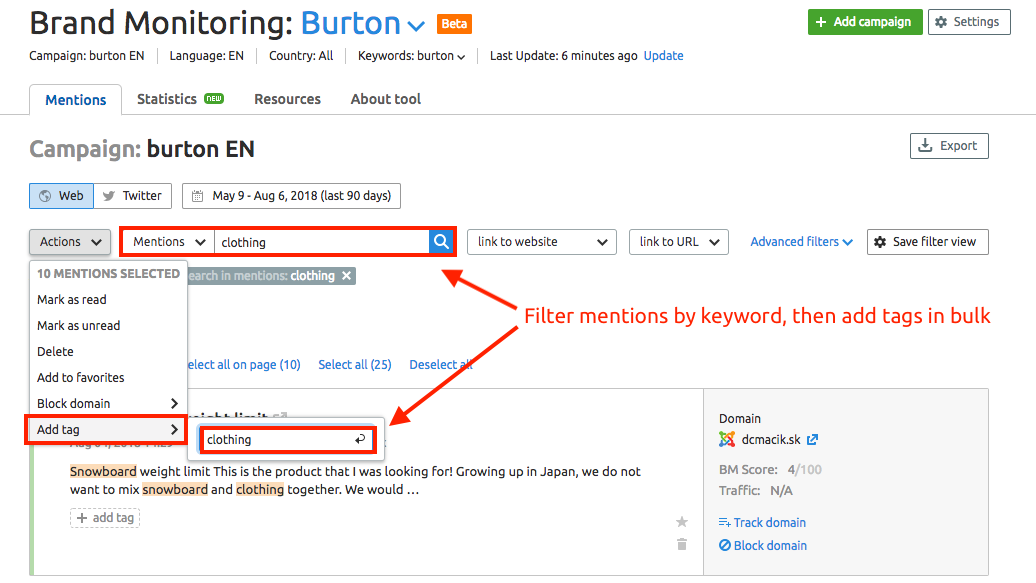Viewport: 1036px width, 583px height.
Task: Click the blue search magnifier icon
Action: point(441,242)
